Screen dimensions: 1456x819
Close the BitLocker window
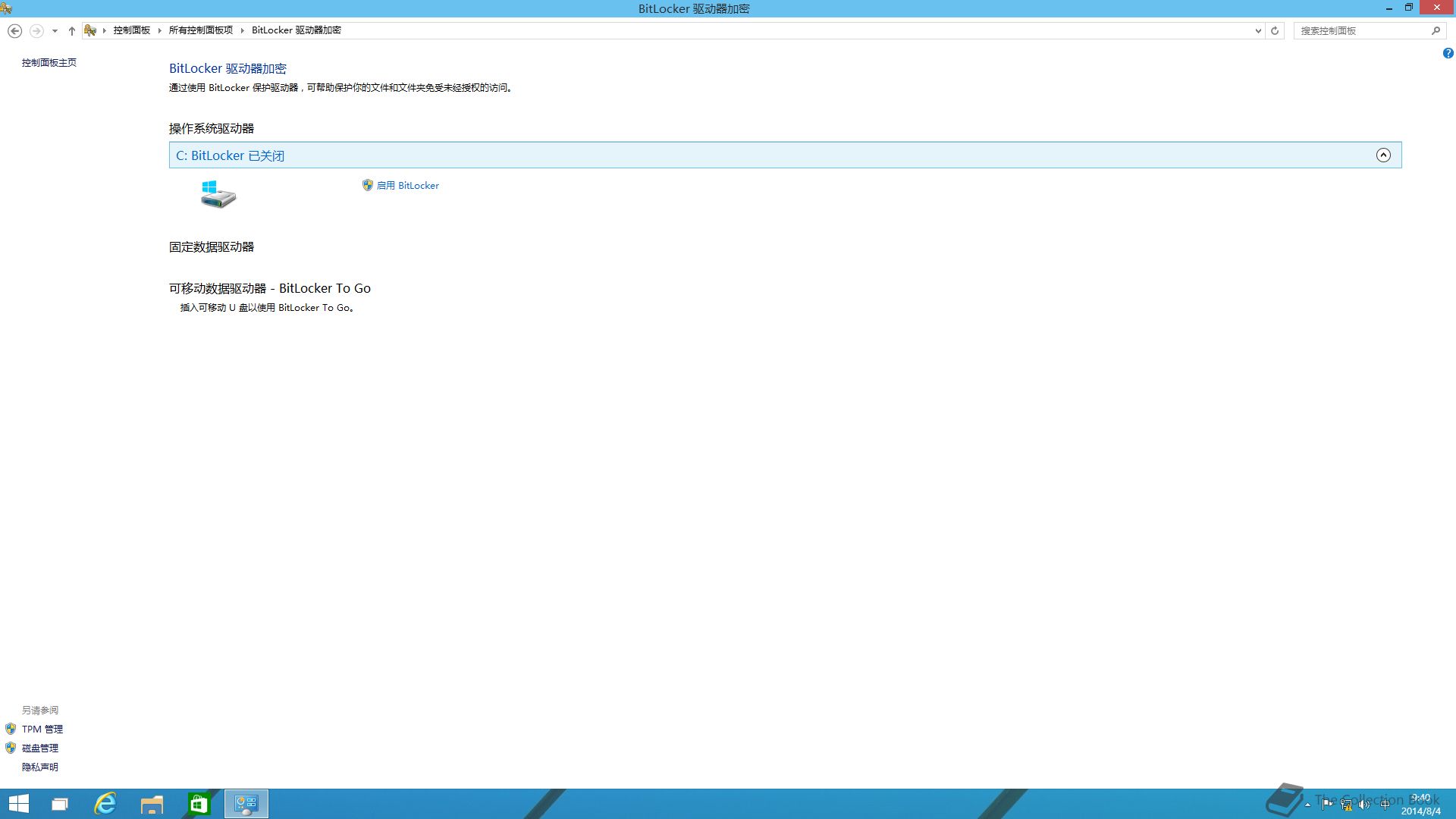point(1436,8)
